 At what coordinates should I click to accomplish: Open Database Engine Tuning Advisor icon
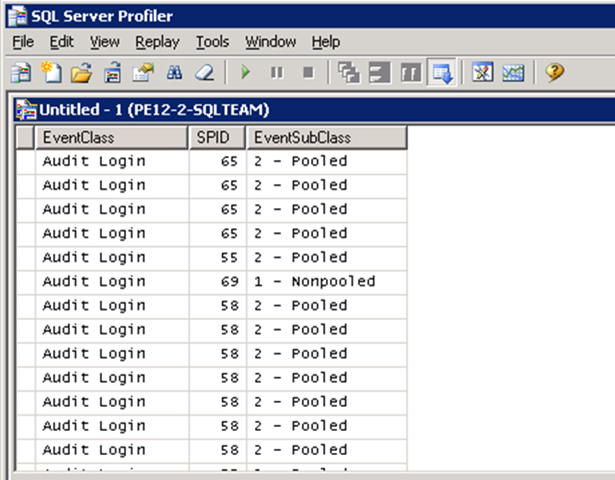coord(483,73)
